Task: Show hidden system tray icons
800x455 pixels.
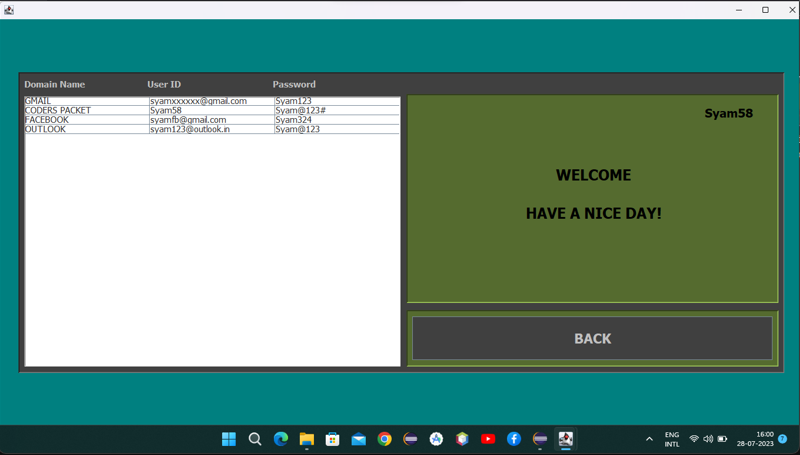Action: point(649,439)
